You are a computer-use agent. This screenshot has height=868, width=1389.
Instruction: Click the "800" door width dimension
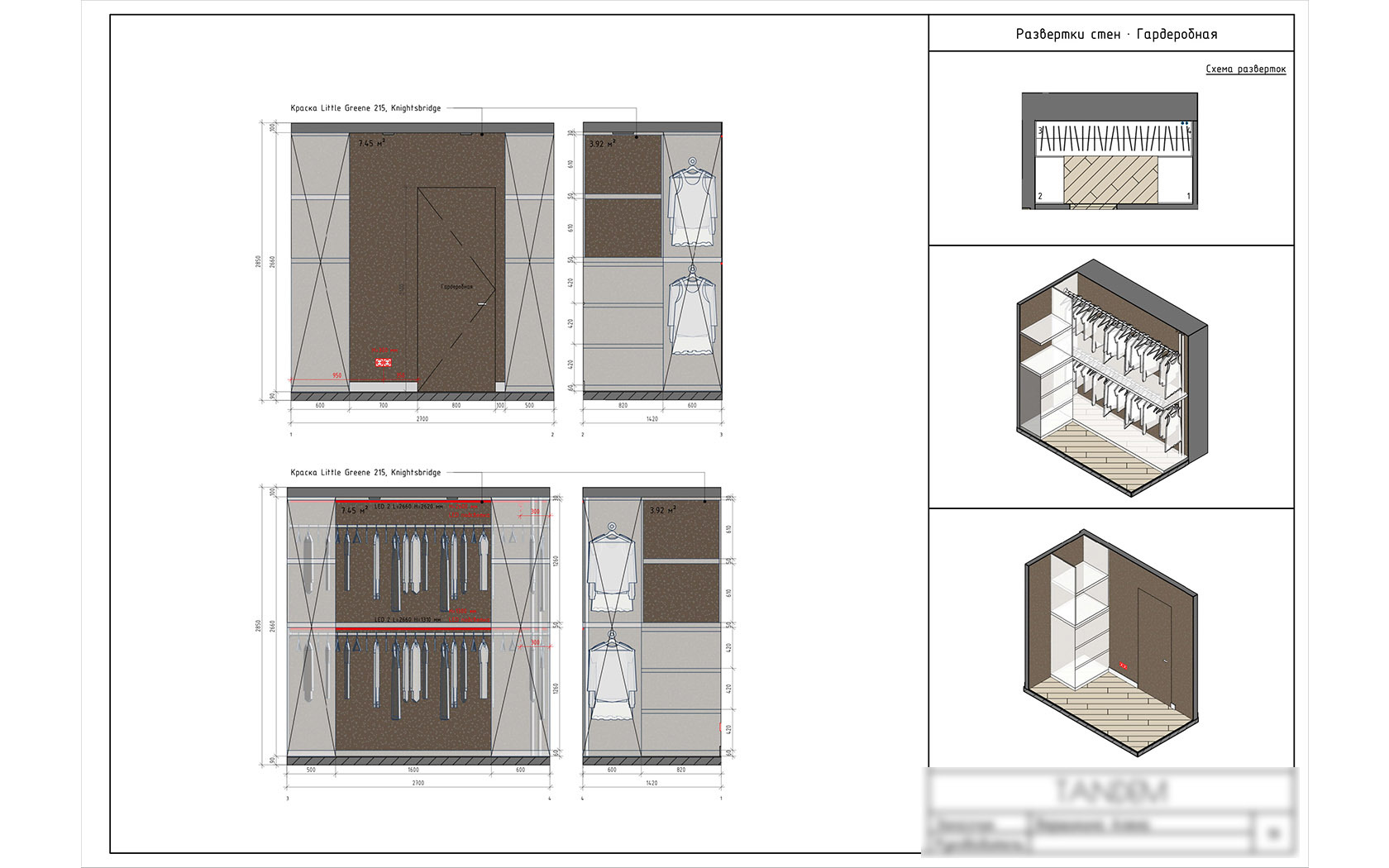click(456, 406)
